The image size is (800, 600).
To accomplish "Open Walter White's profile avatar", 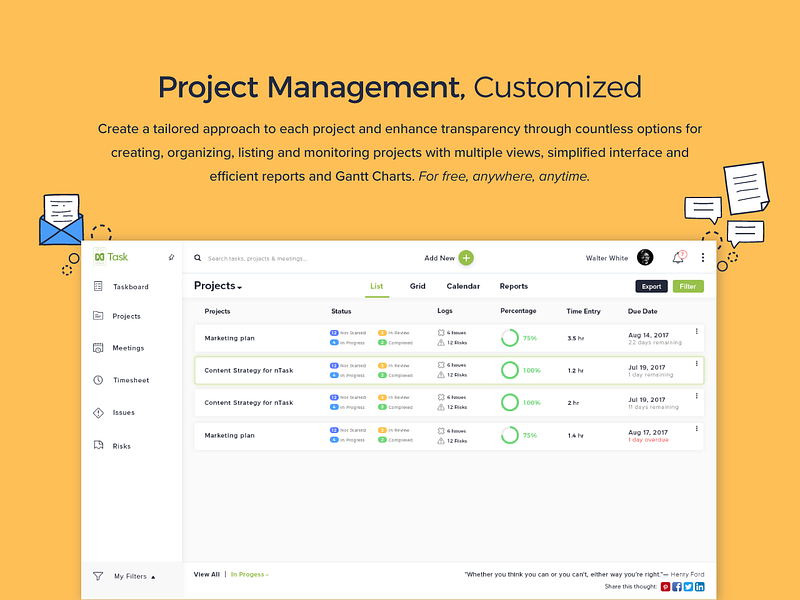I will point(645,257).
